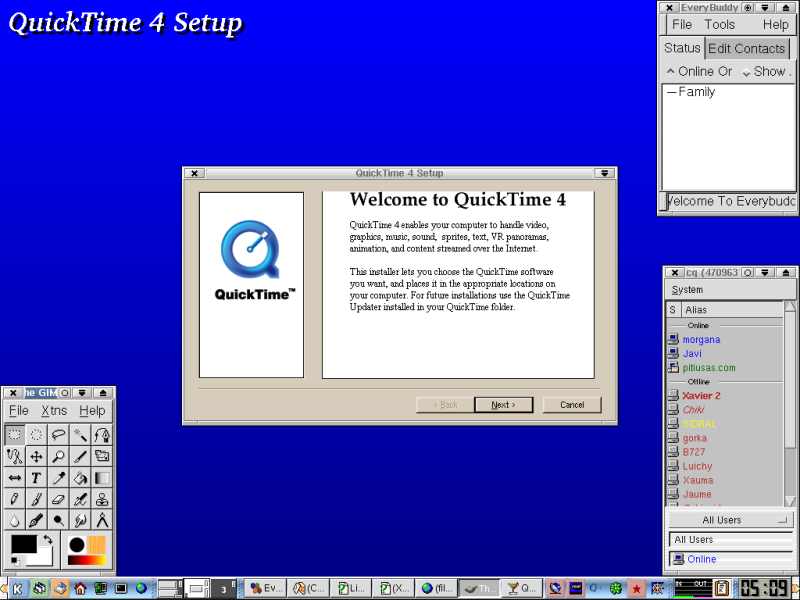
Task: Select the Flip tool with double arrow
Action: tap(14, 478)
